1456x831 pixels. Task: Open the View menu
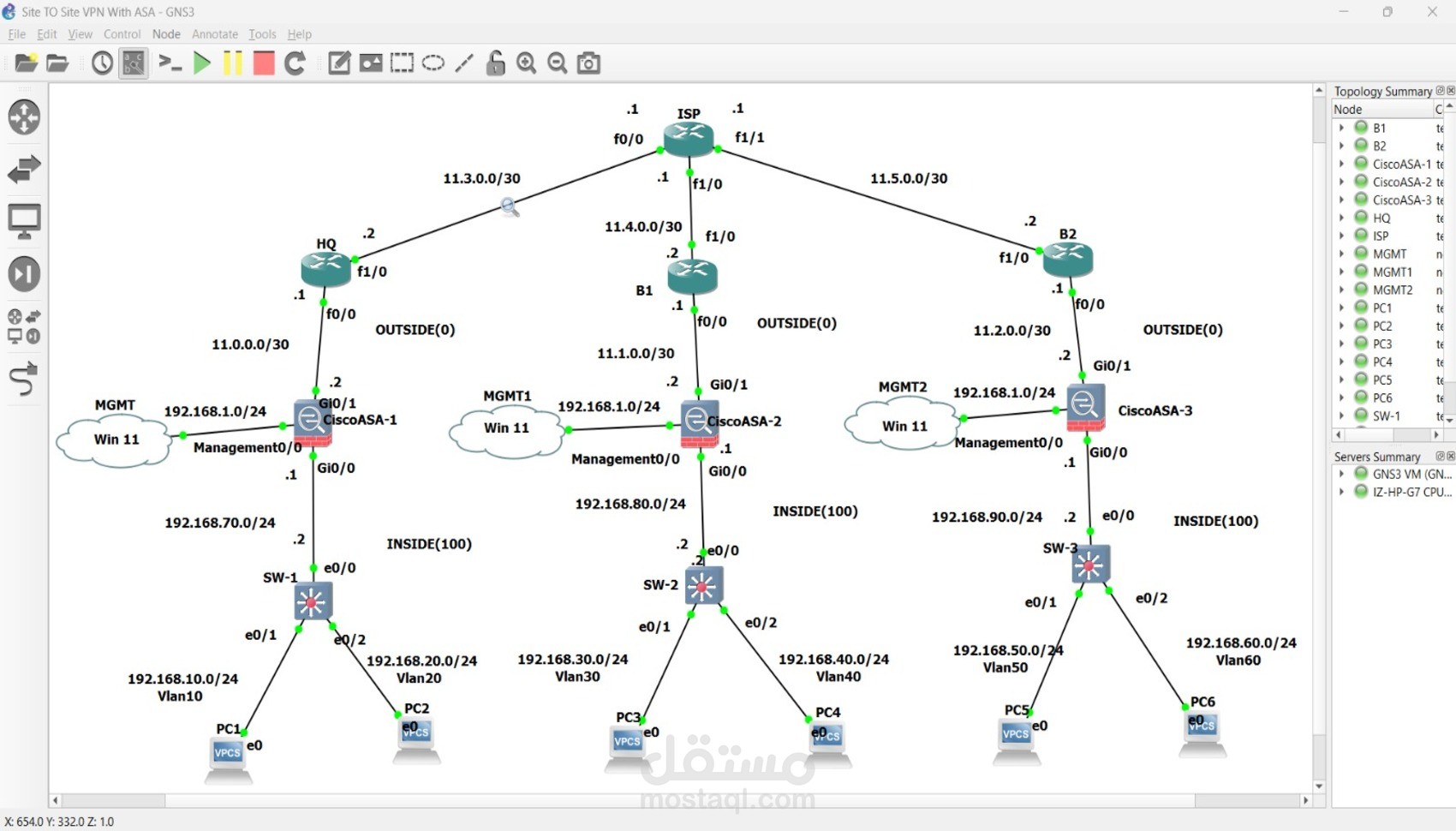pyautogui.click(x=80, y=34)
